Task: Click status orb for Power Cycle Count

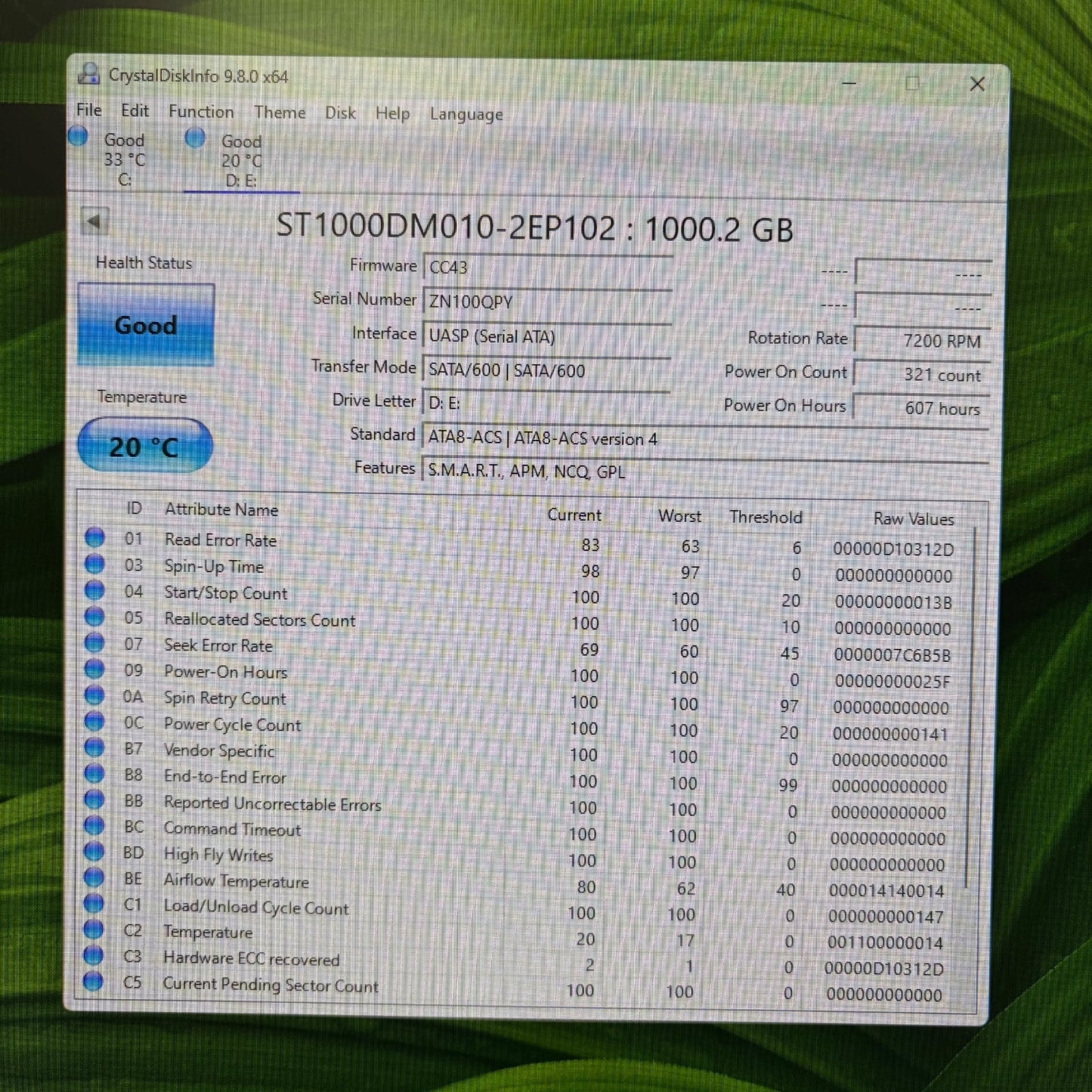Action: click(94, 721)
